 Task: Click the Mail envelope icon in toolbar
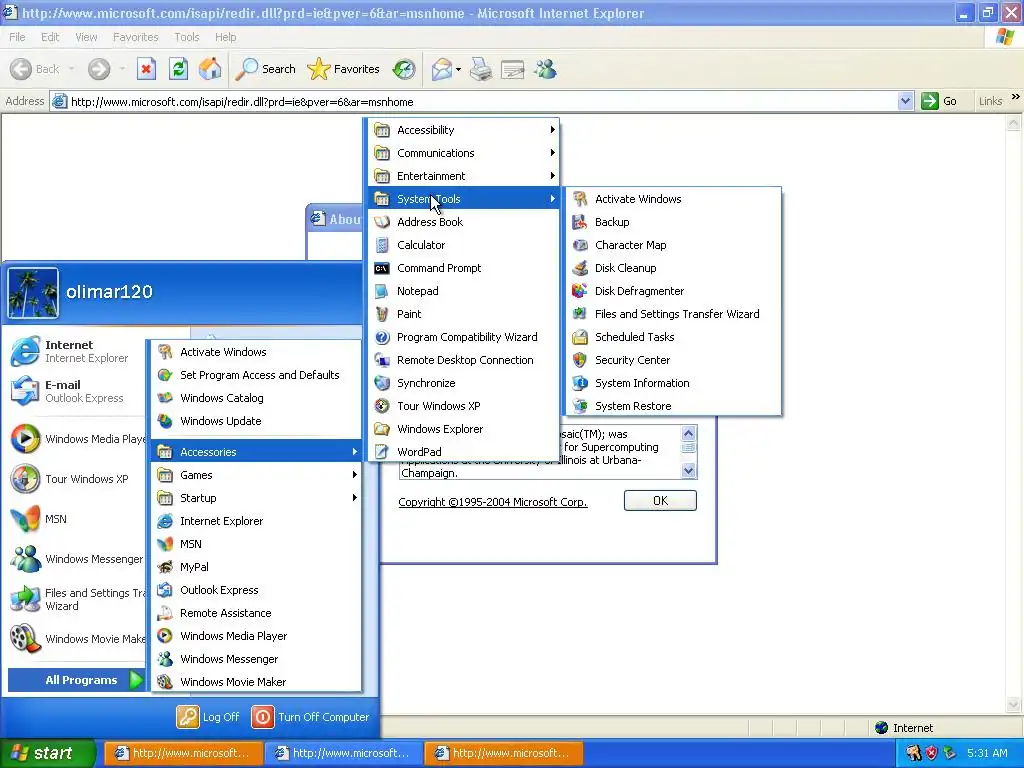click(x=442, y=69)
